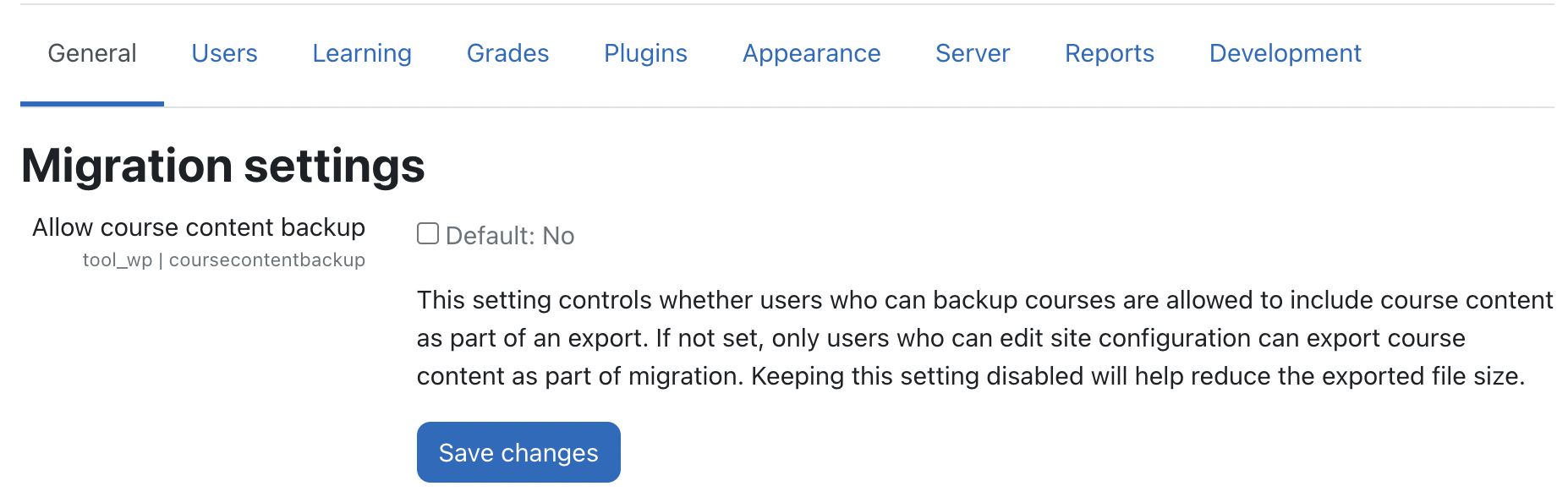Click the 'tool_wp' plugin prefix text
The height and width of the screenshot is (497, 1568).
click(x=118, y=260)
